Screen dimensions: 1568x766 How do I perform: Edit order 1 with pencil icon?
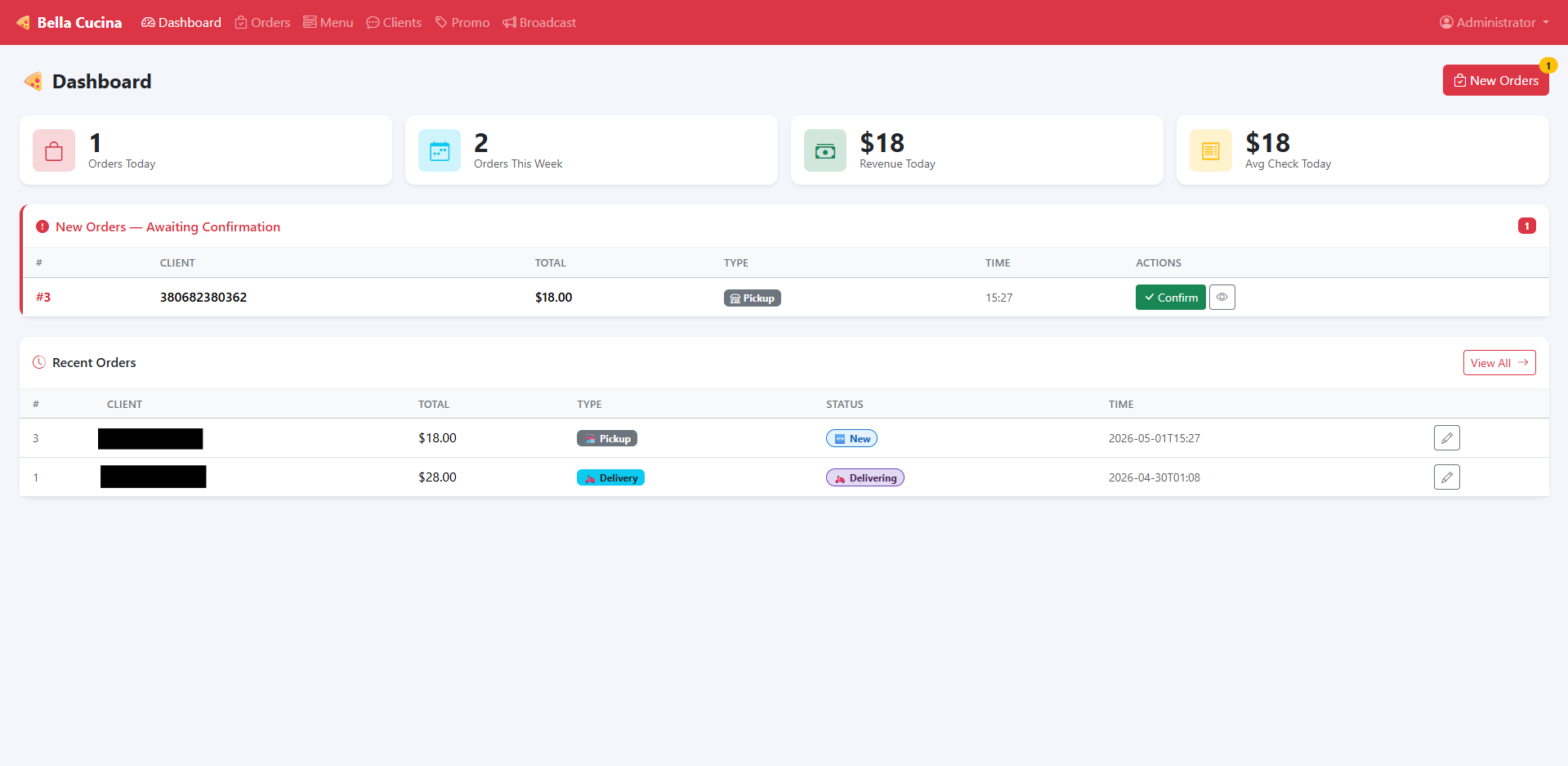1446,477
